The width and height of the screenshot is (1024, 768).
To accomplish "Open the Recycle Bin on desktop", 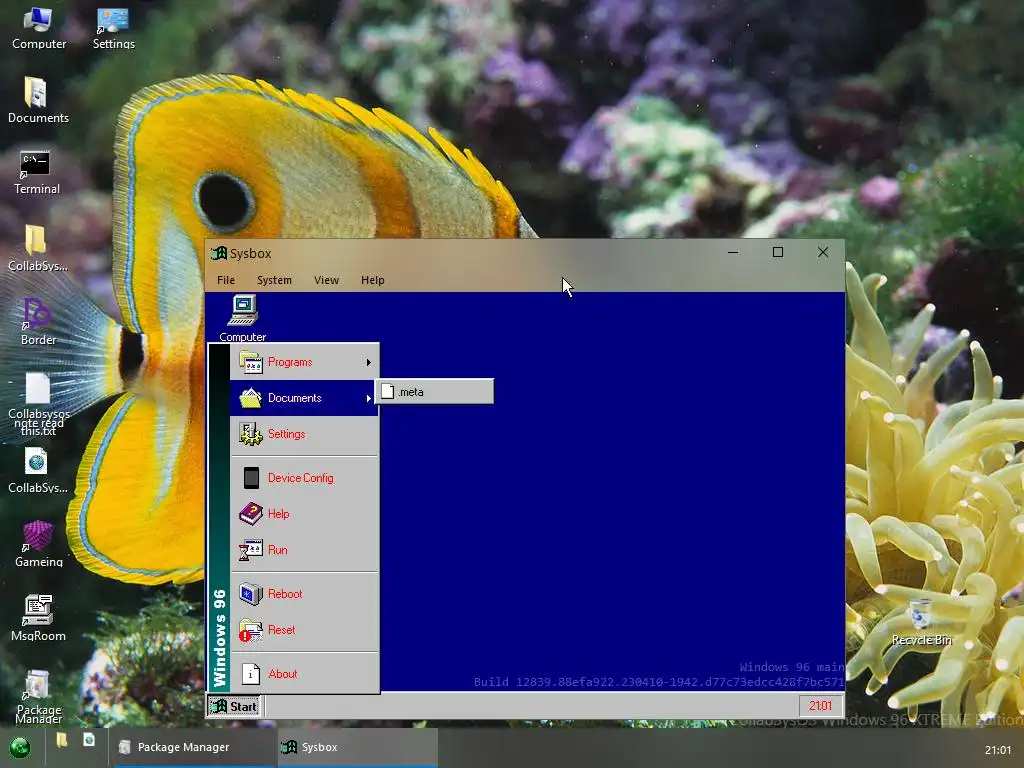I will pos(921,622).
